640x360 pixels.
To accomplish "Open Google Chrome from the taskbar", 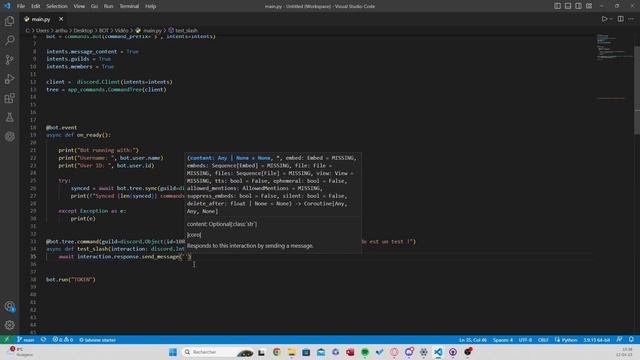I will click(277, 352).
